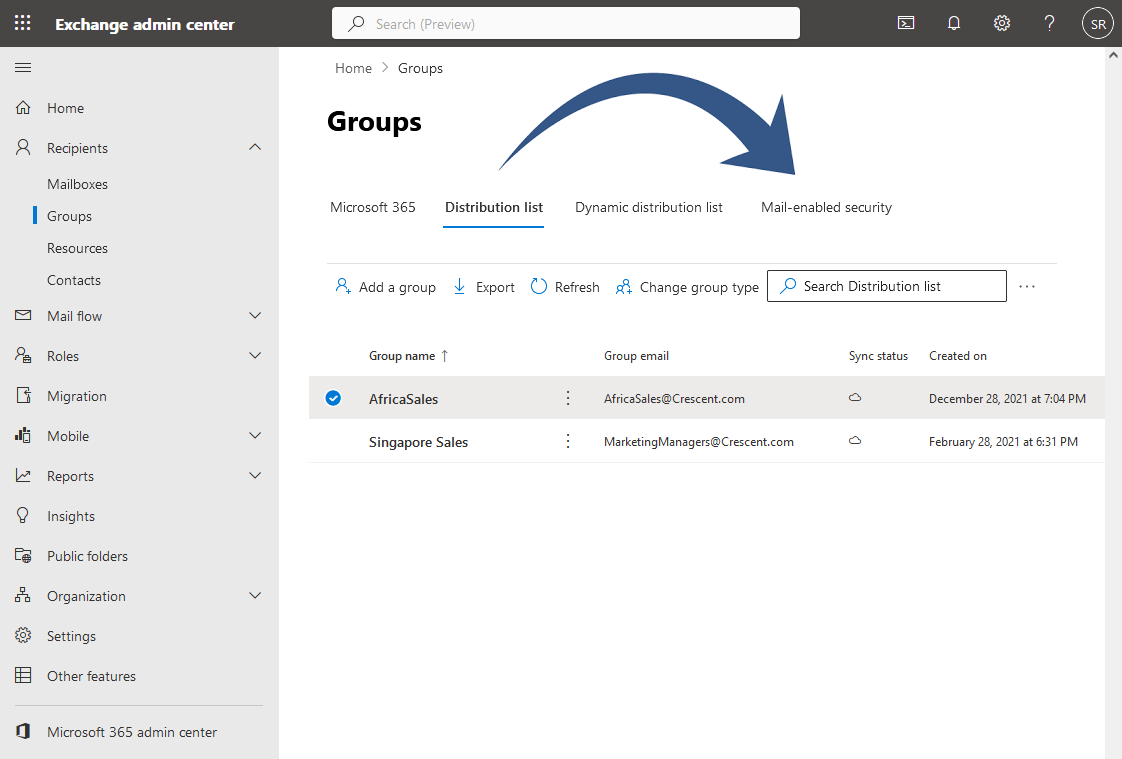Open the Microsoft 365 admin center link

point(132,732)
